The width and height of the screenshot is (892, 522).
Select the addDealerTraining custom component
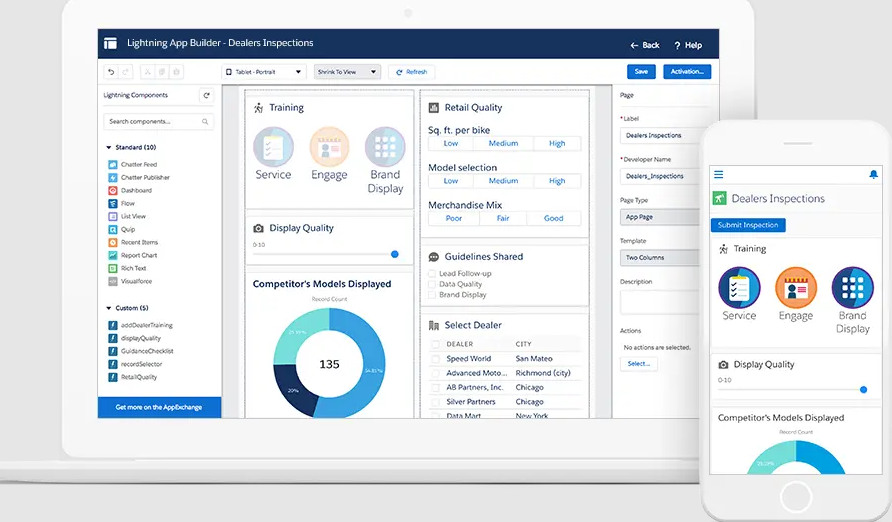coord(141,325)
